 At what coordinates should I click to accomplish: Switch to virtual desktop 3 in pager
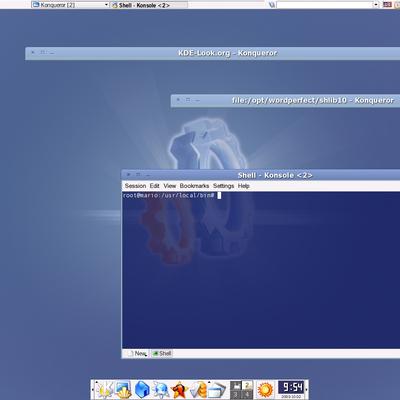(236, 394)
